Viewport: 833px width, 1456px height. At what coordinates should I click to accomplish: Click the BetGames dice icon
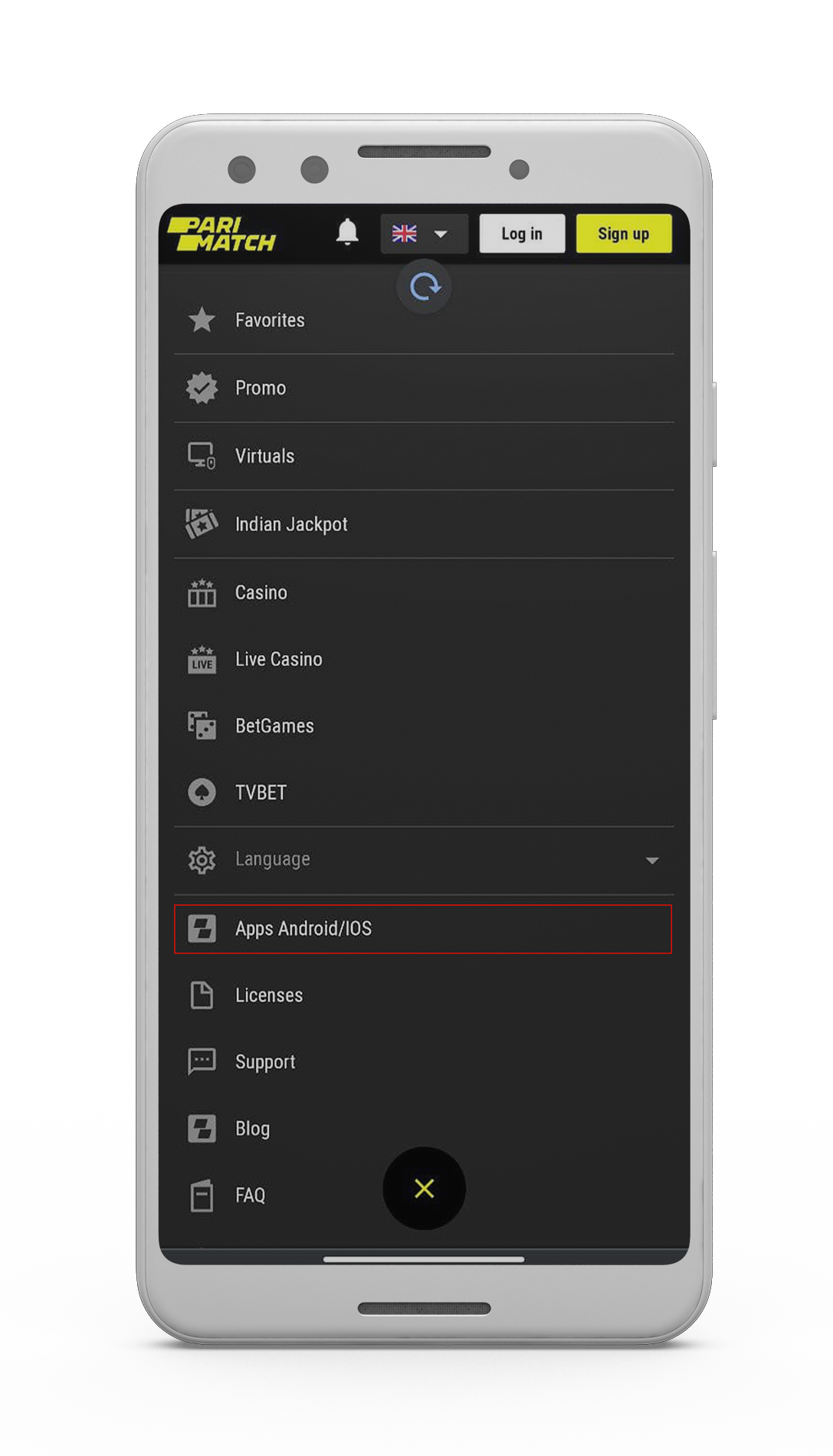pos(202,726)
